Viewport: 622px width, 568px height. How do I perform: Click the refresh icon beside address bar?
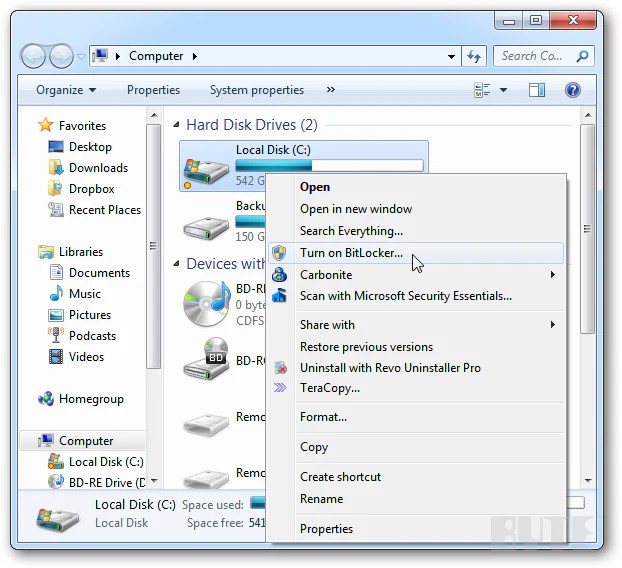pyautogui.click(x=474, y=56)
